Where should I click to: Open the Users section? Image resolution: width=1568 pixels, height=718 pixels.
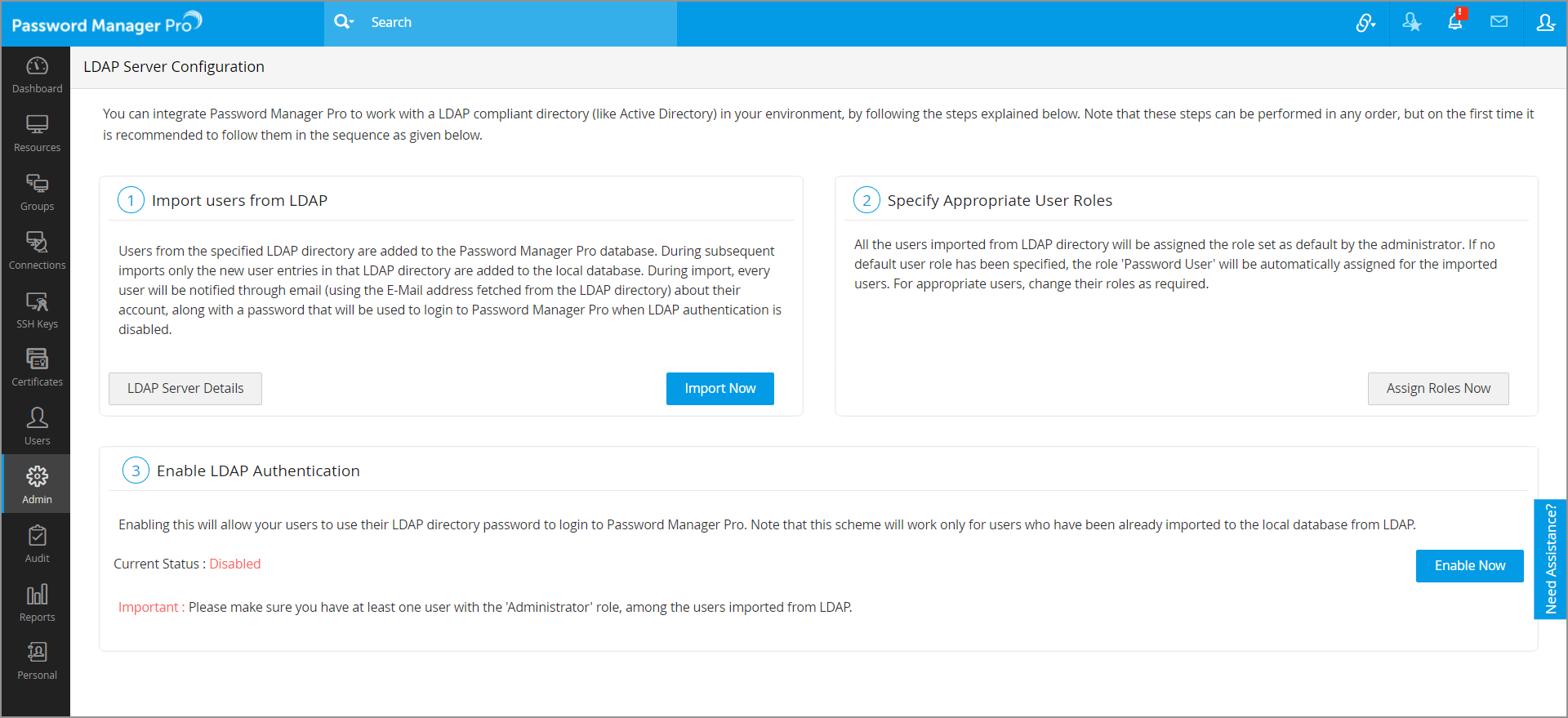pos(37,428)
